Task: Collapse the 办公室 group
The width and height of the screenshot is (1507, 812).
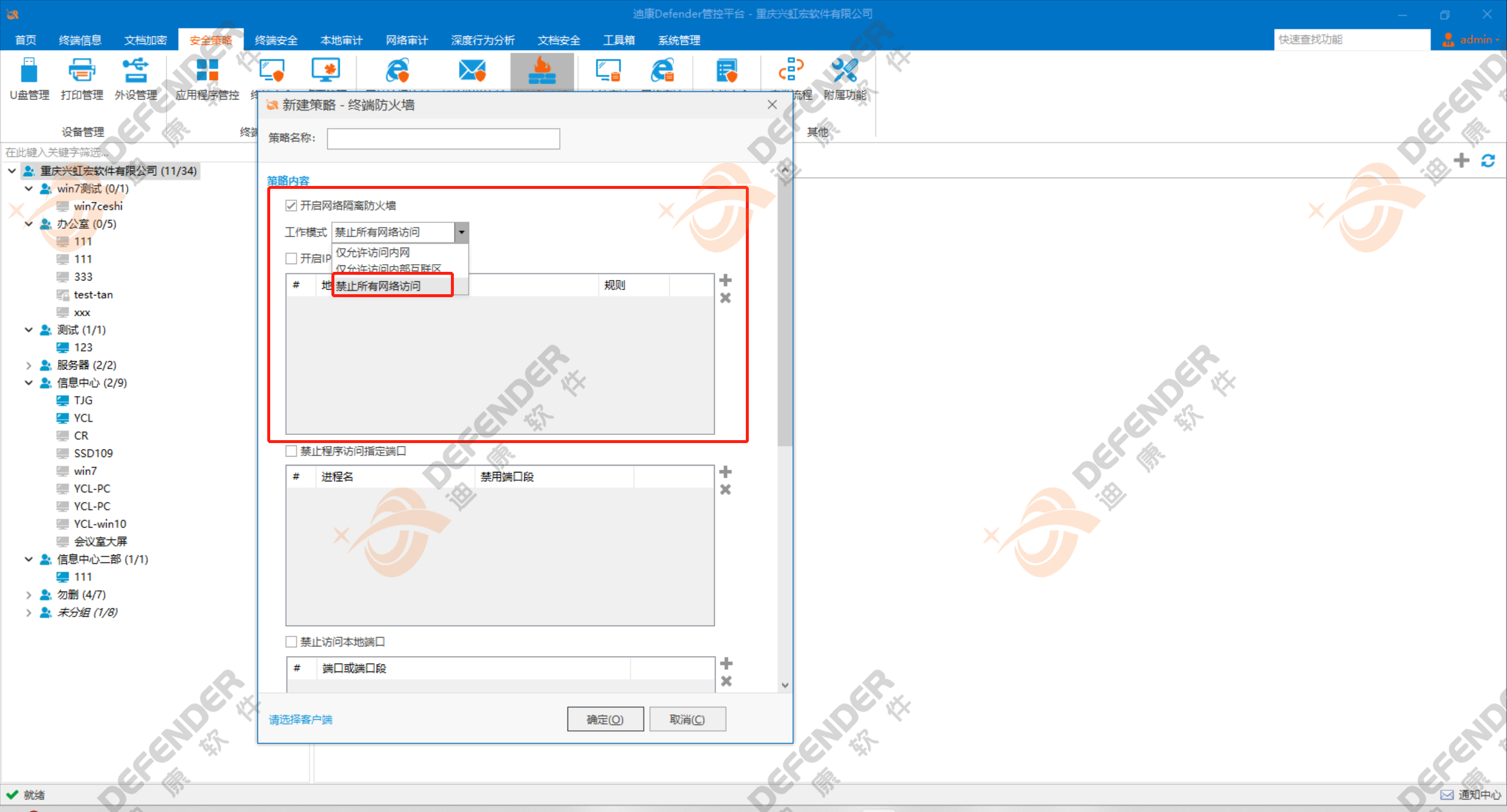Action: 28,224
